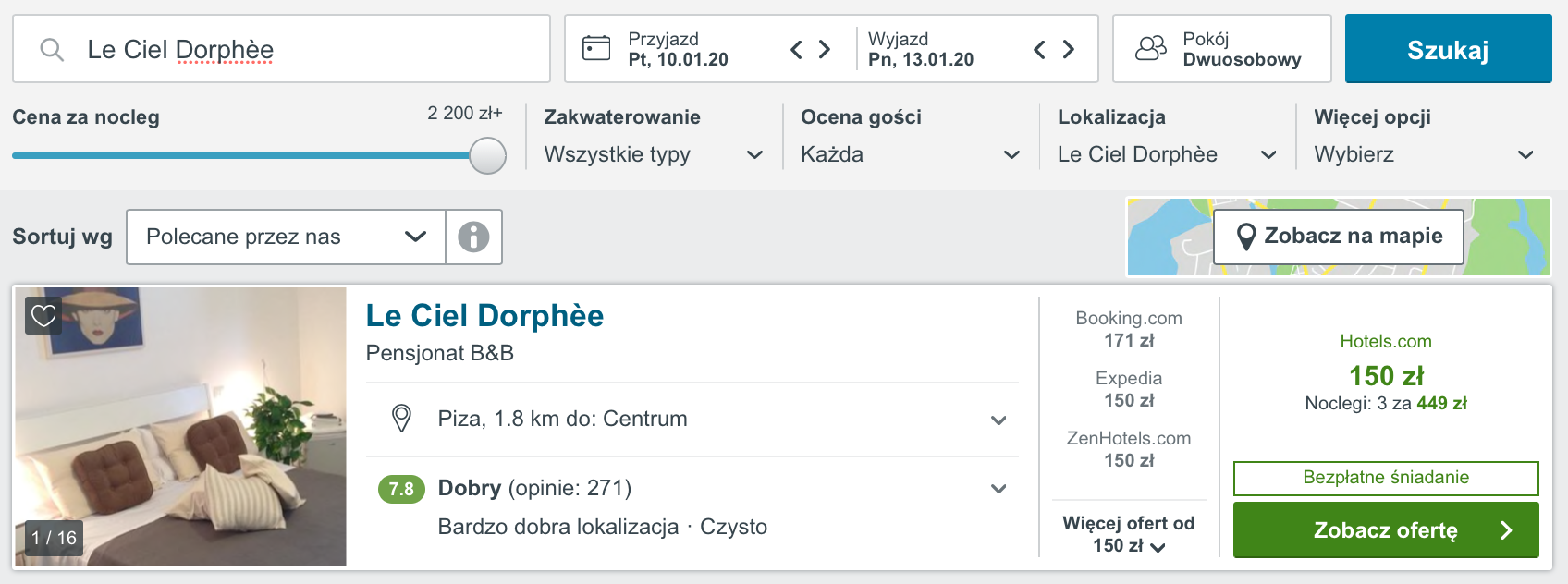1568x584 pixels.
Task: Click the Pokój Dwuosobowy room selector
Action: (1222, 49)
